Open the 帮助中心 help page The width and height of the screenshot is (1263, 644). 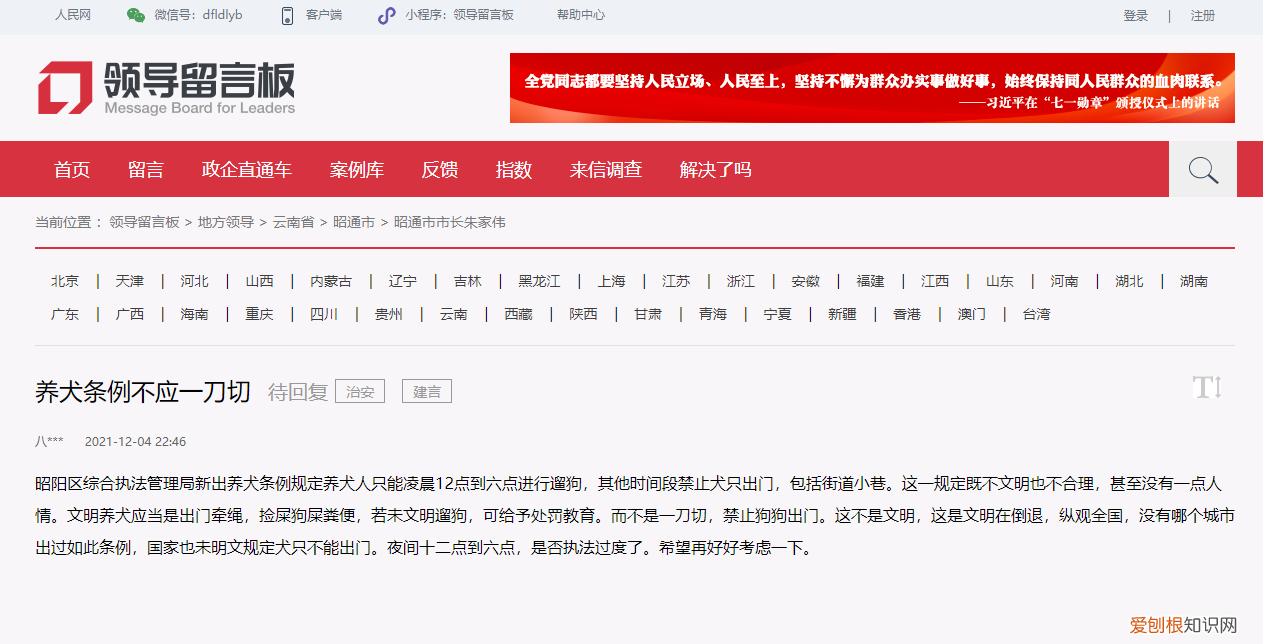click(x=579, y=15)
